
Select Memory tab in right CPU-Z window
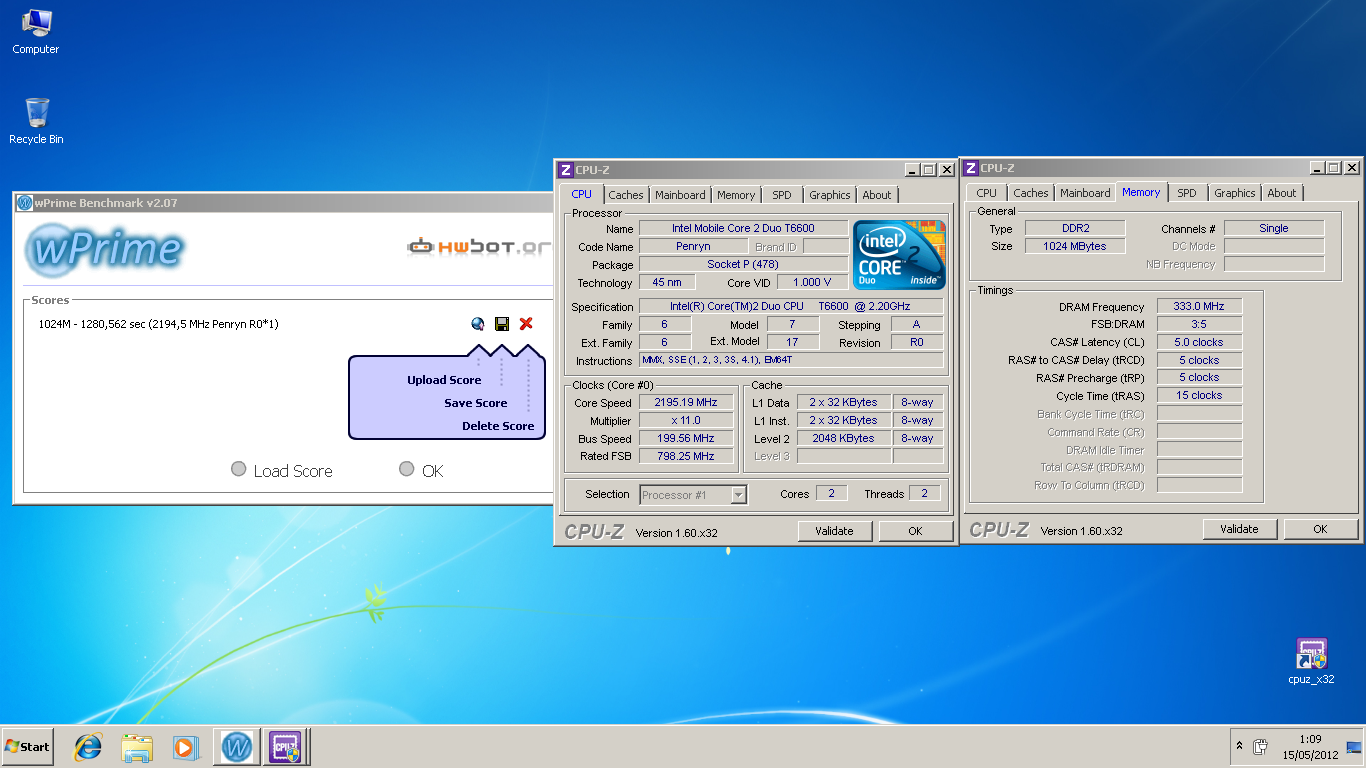[x=1141, y=192]
